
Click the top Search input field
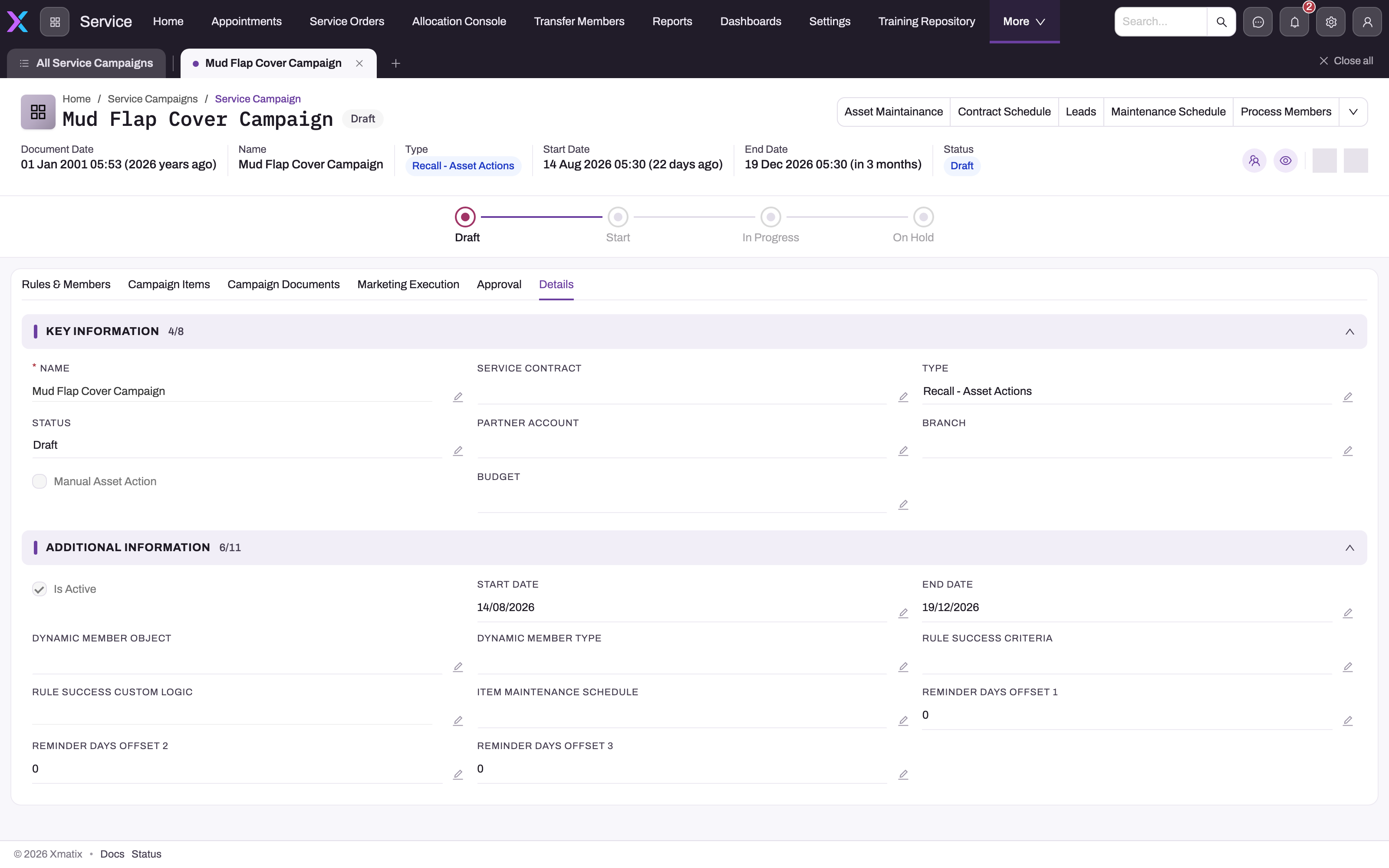(x=1161, y=22)
